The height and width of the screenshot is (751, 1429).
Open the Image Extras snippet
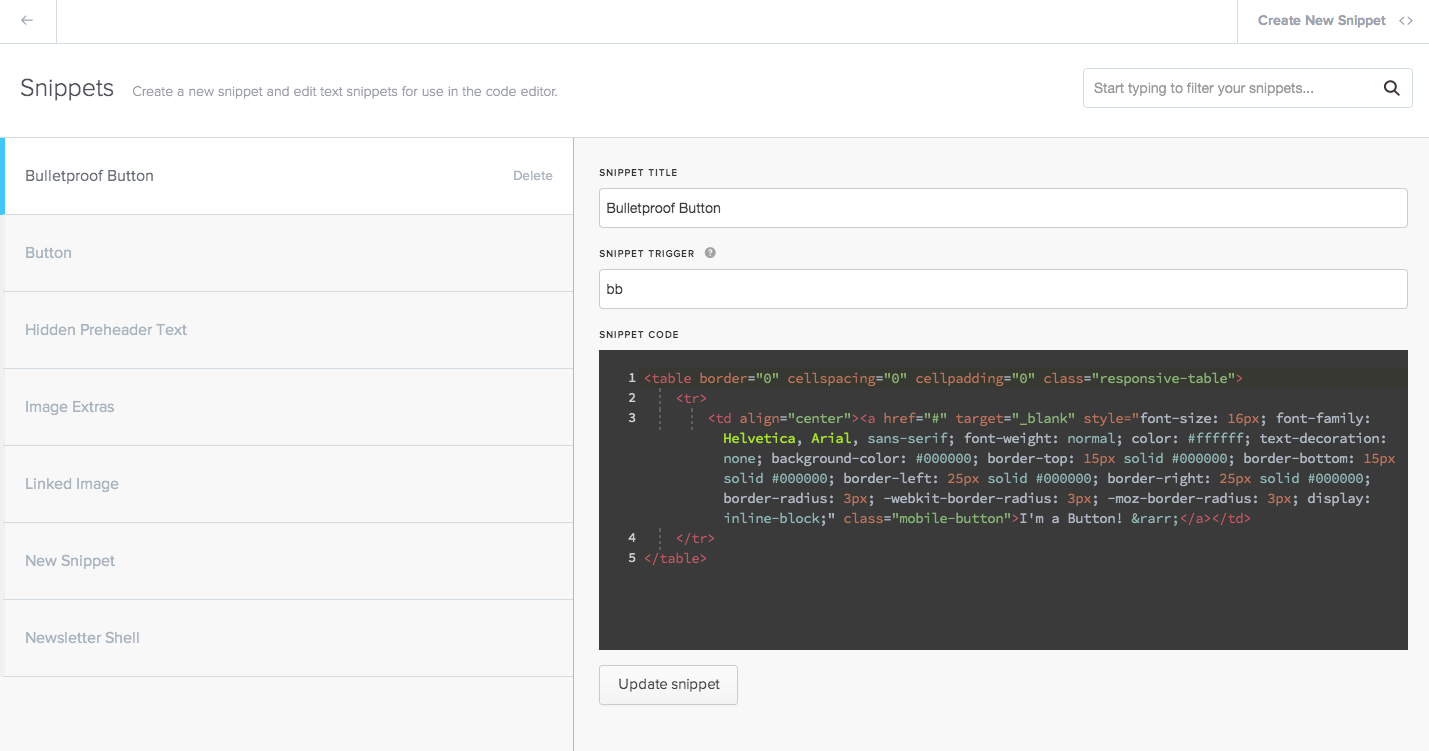[70, 407]
